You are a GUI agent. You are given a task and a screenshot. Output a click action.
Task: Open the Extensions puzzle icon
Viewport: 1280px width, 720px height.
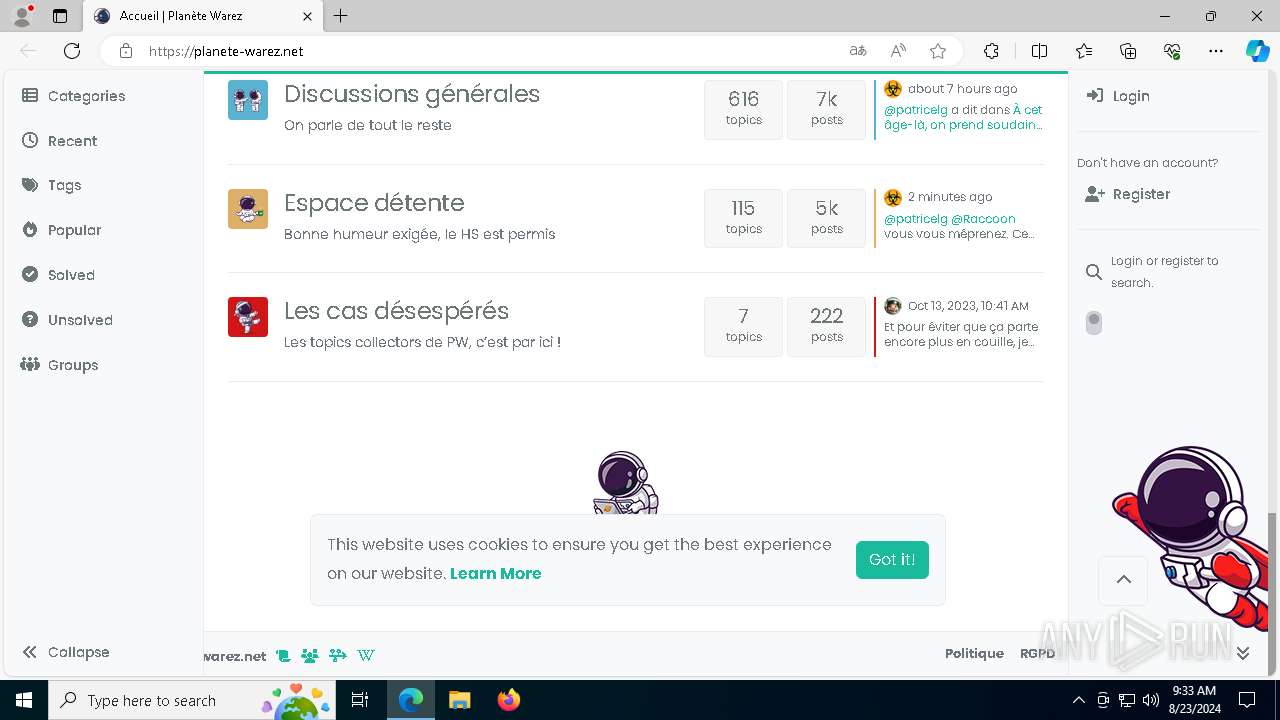coord(991,51)
